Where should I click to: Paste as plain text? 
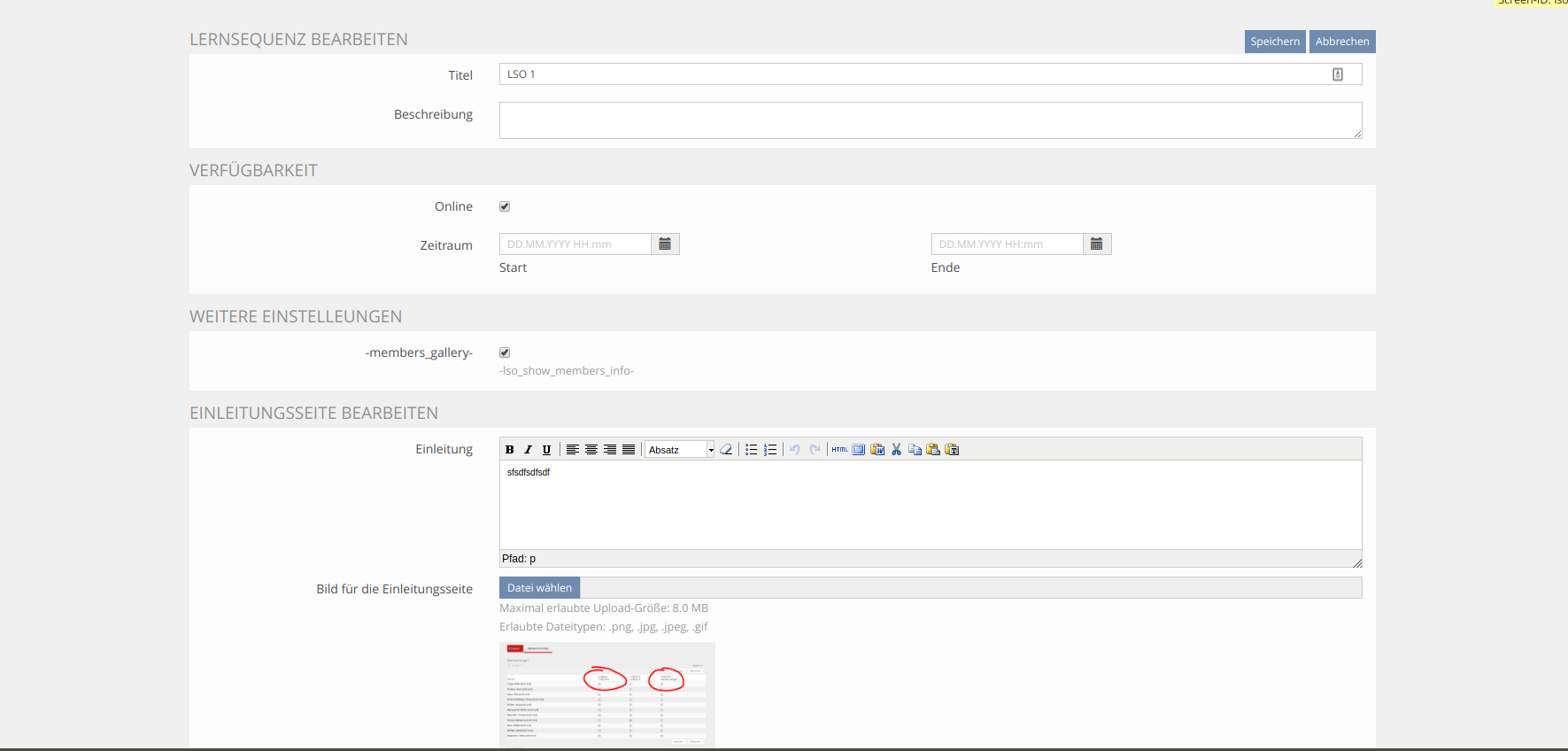click(x=952, y=450)
